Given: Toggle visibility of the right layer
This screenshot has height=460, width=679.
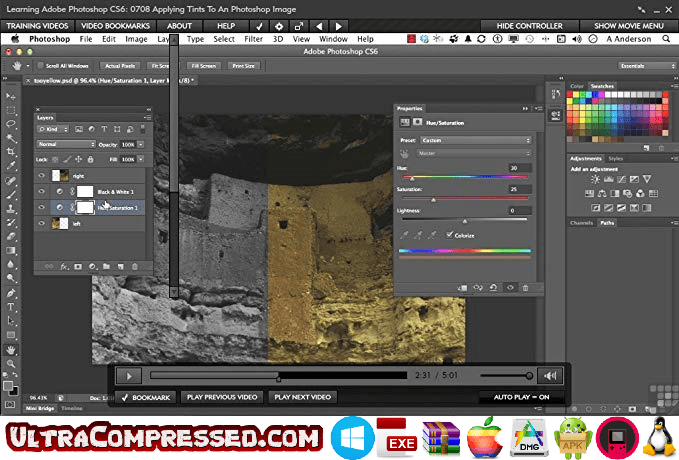Looking at the screenshot, I should (42, 175).
